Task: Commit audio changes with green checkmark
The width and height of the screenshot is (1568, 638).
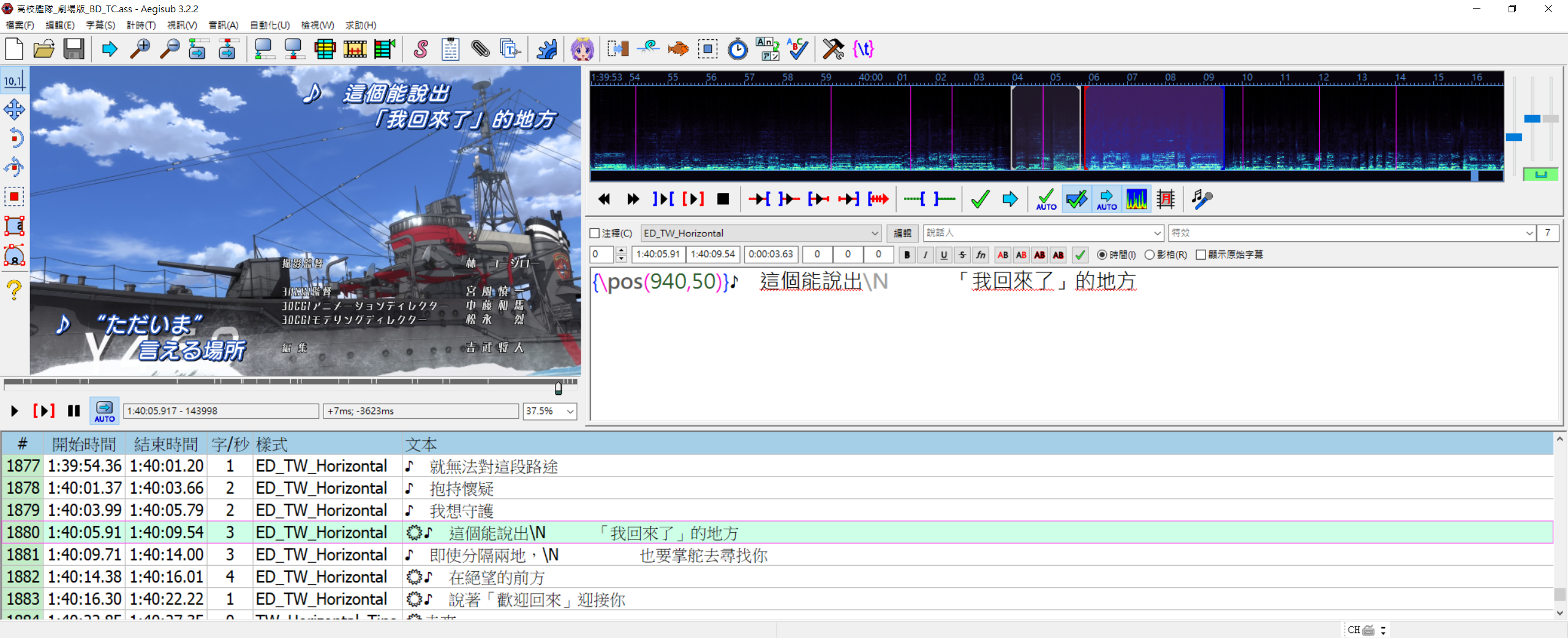Action: pos(981,199)
